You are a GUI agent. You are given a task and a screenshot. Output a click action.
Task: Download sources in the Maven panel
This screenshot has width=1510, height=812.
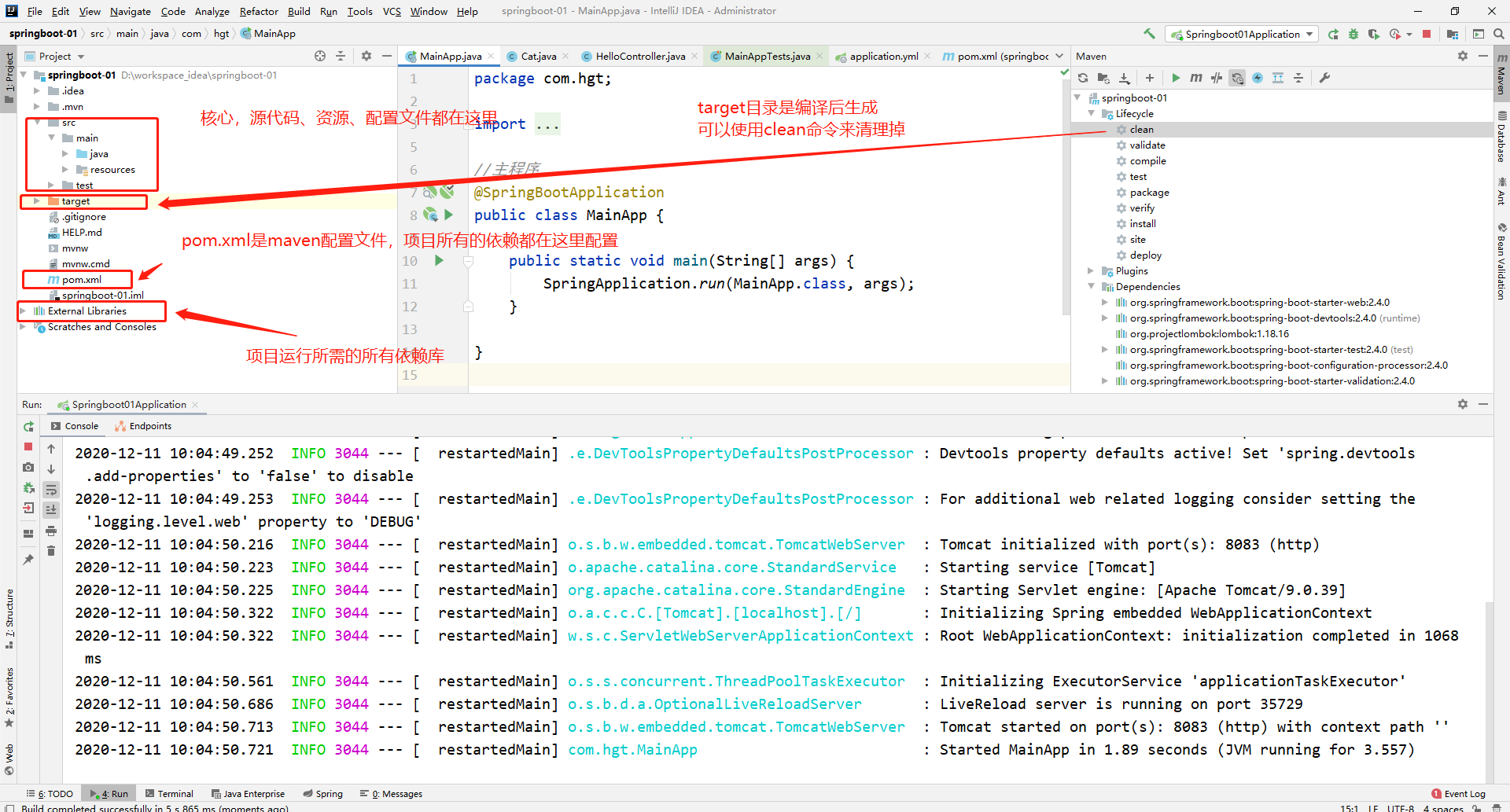click(x=1125, y=78)
